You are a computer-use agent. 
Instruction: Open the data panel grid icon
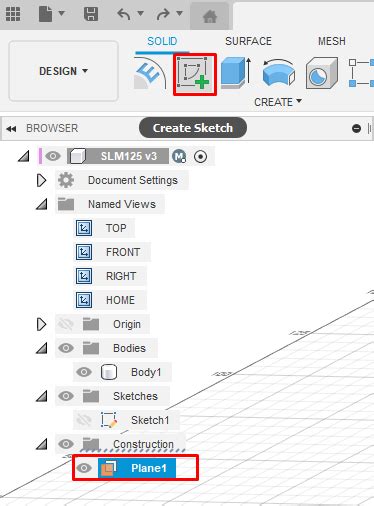[13, 14]
